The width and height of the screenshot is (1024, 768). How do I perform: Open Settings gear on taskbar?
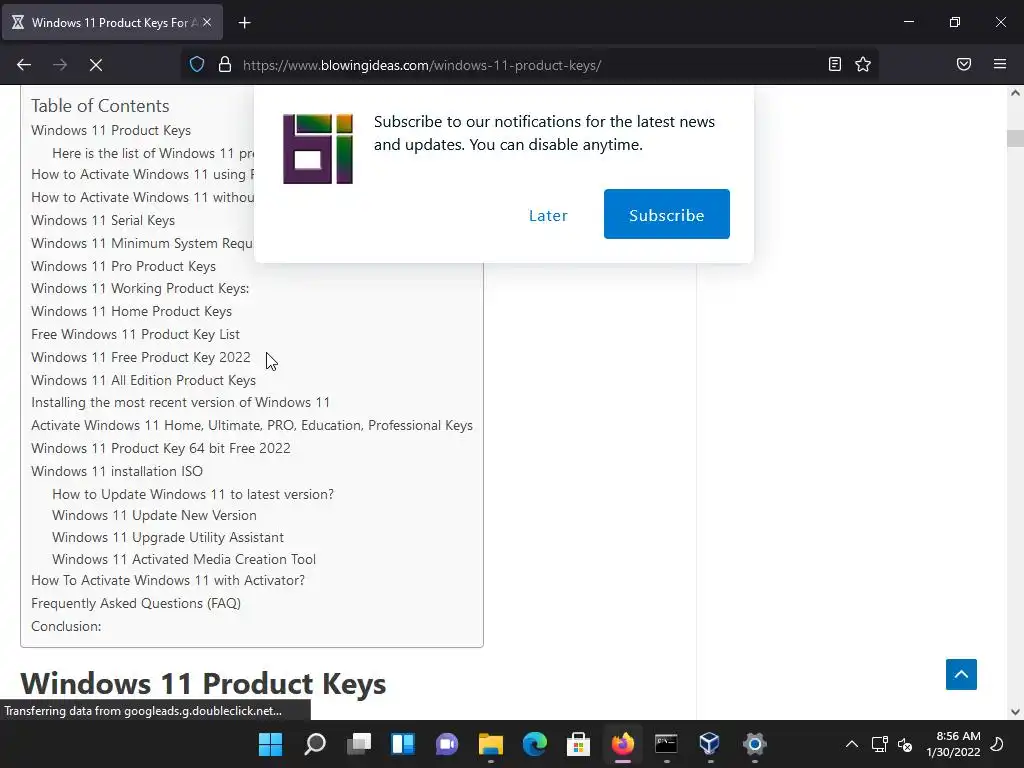(x=754, y=744)
